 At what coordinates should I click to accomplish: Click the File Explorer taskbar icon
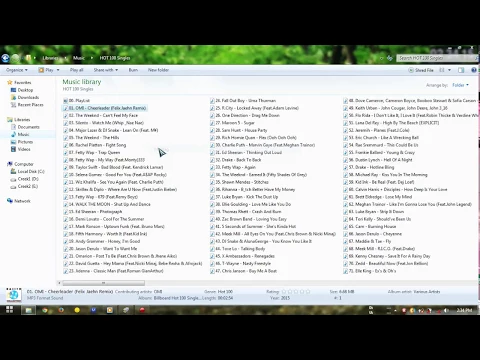28,310
